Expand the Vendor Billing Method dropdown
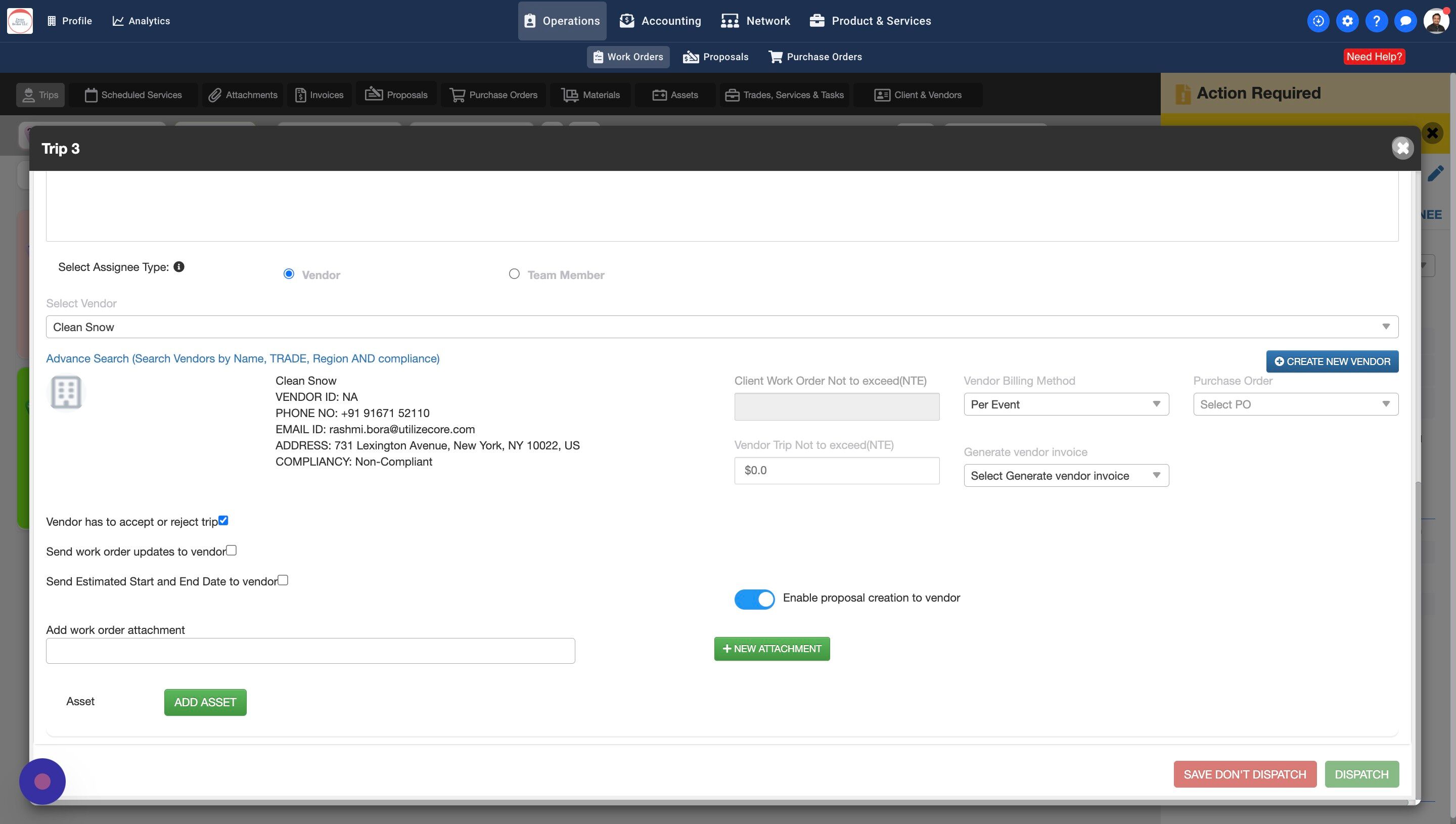Screen dimensions: 1456x824 point(1066,404)
